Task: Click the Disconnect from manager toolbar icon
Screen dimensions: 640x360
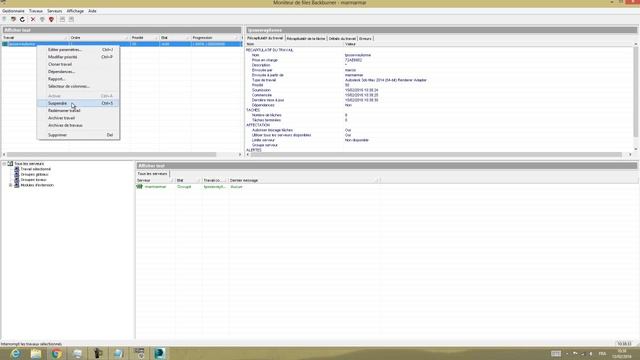Action: coord(13,19)
